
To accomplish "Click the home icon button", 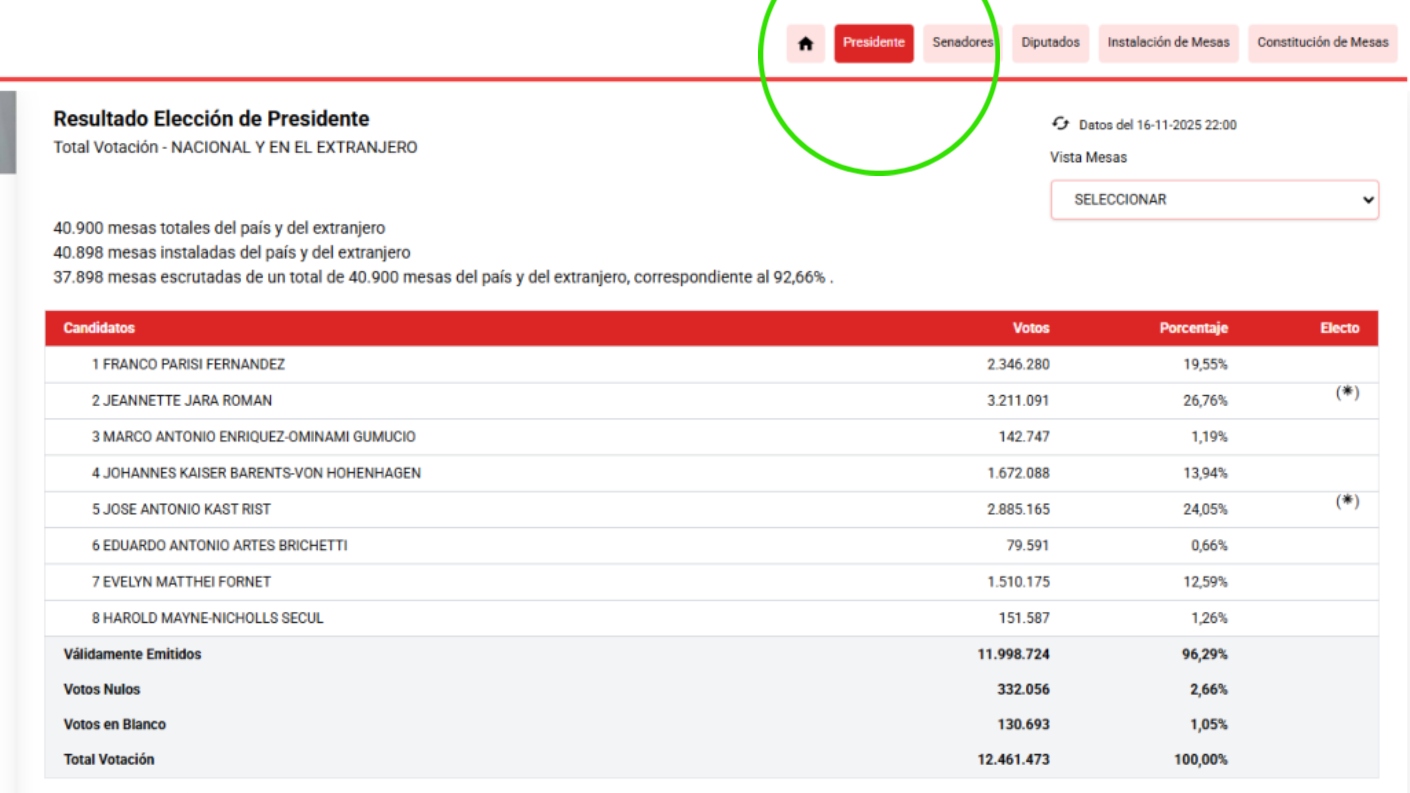I will (x=805, y=44).
